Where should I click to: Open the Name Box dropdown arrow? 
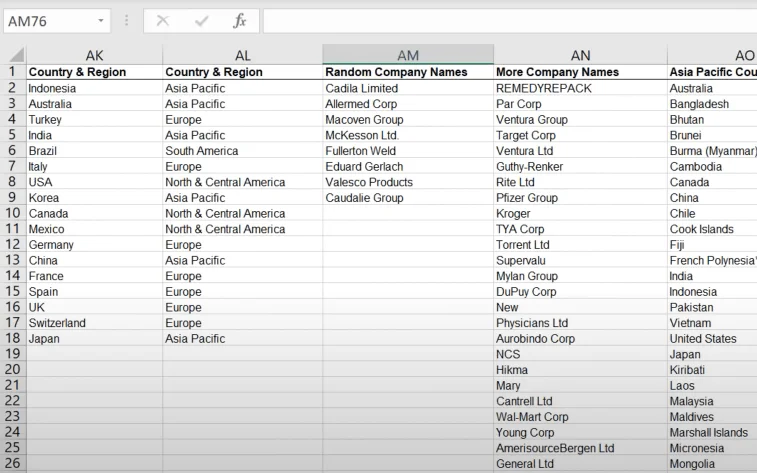click(x=100, y=21)
